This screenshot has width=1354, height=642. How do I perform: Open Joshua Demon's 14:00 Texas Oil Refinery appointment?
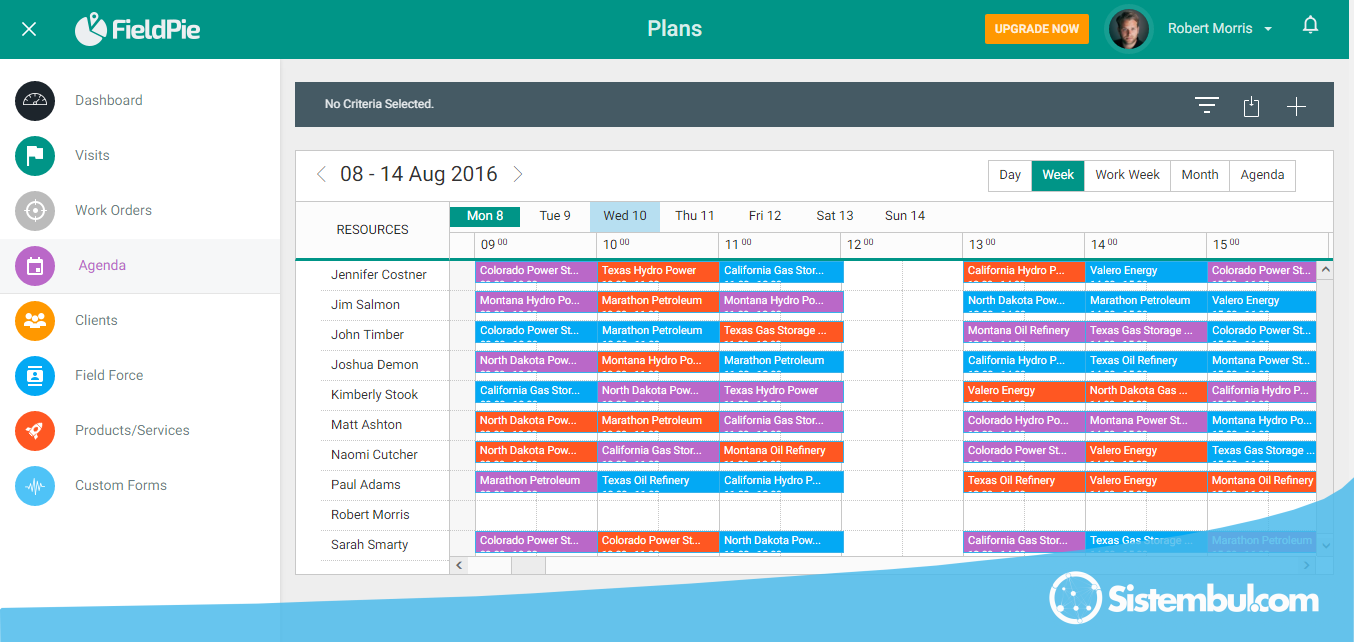pos(1147,361)
